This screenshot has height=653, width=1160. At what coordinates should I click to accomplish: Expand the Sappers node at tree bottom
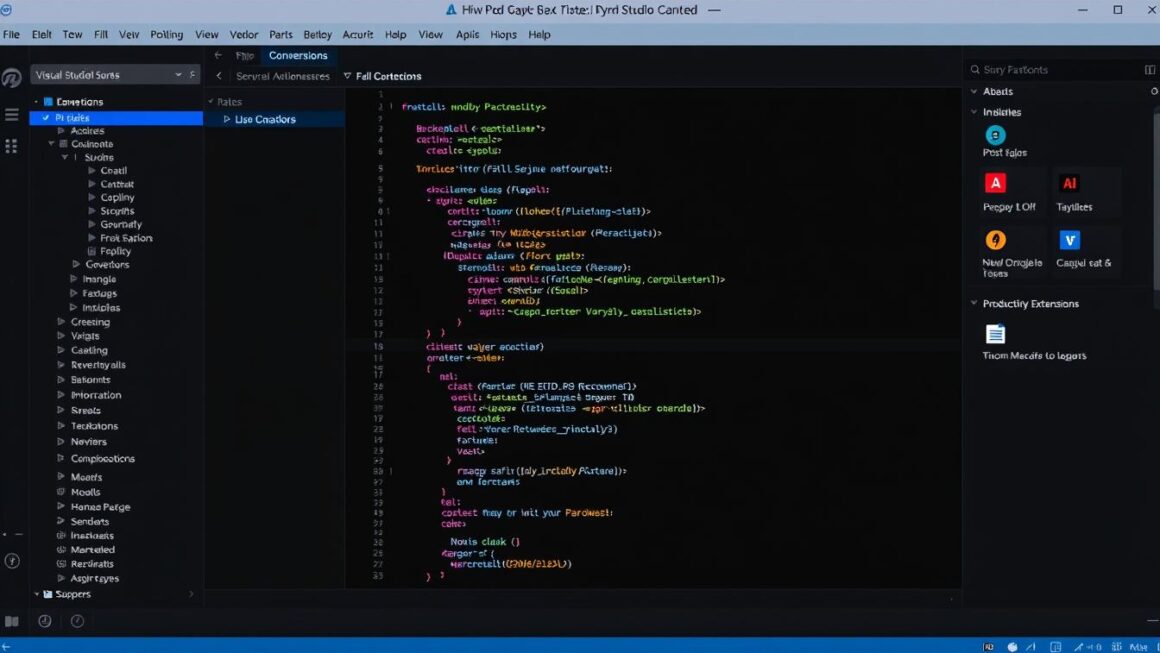pos(36,594)
